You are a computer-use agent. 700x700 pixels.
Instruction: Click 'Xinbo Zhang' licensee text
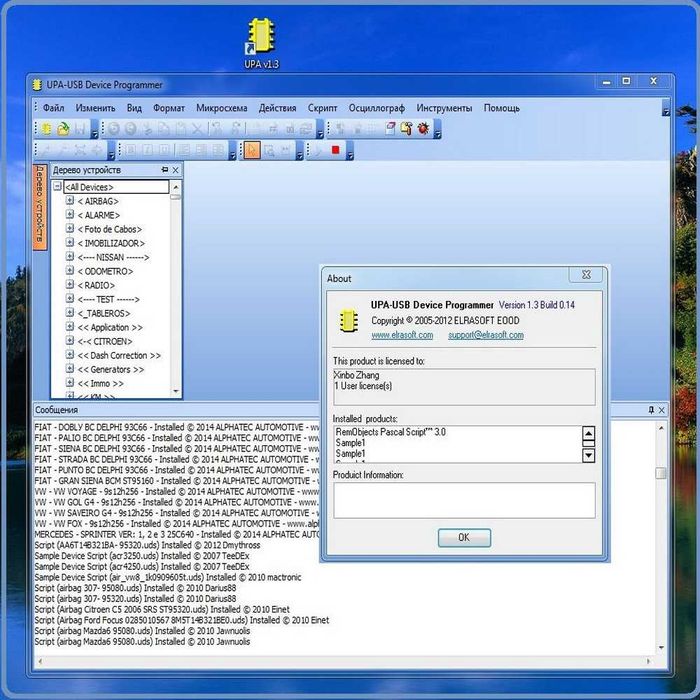[357, 375]
